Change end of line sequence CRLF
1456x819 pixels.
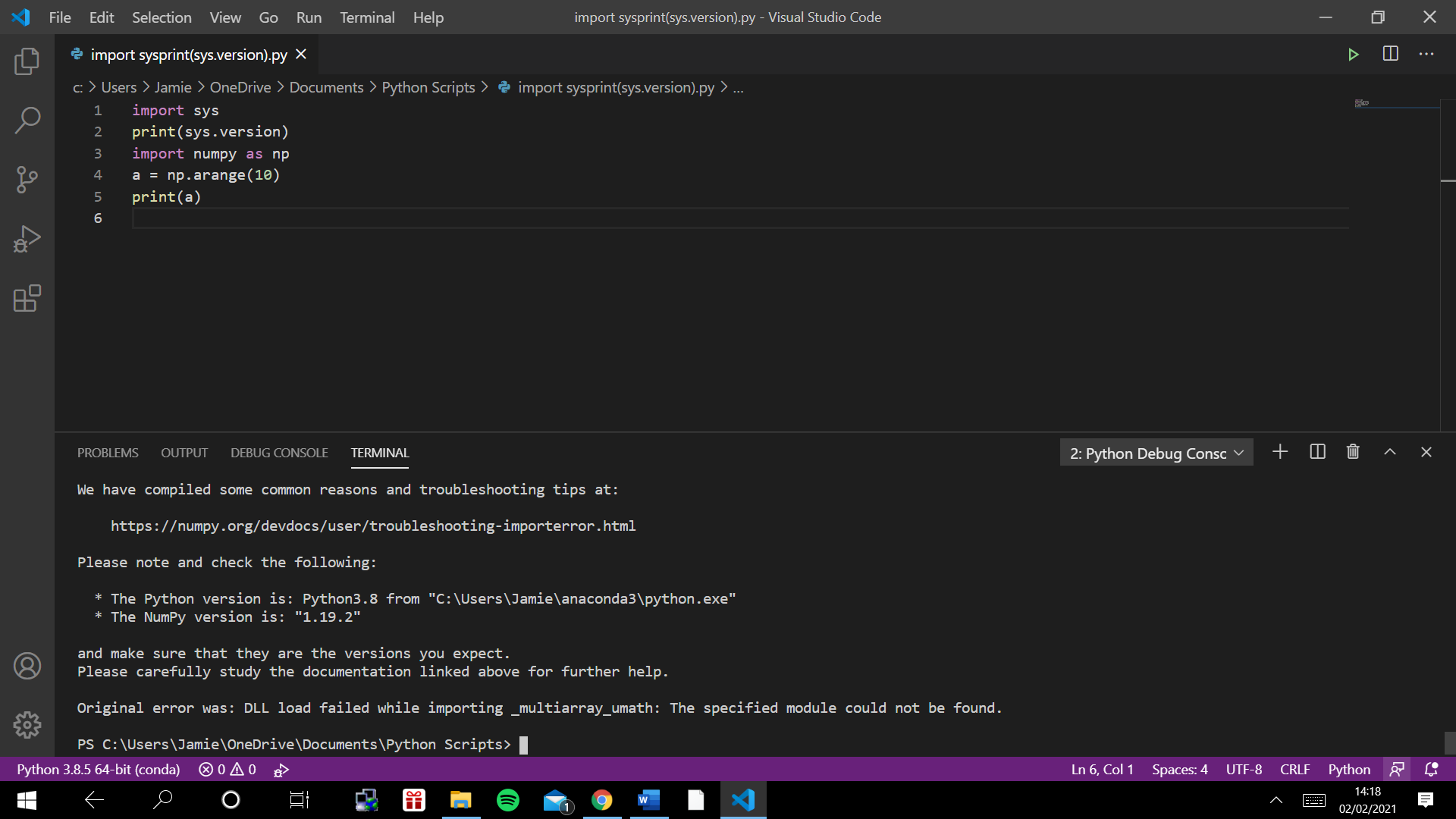(1294, 769)
